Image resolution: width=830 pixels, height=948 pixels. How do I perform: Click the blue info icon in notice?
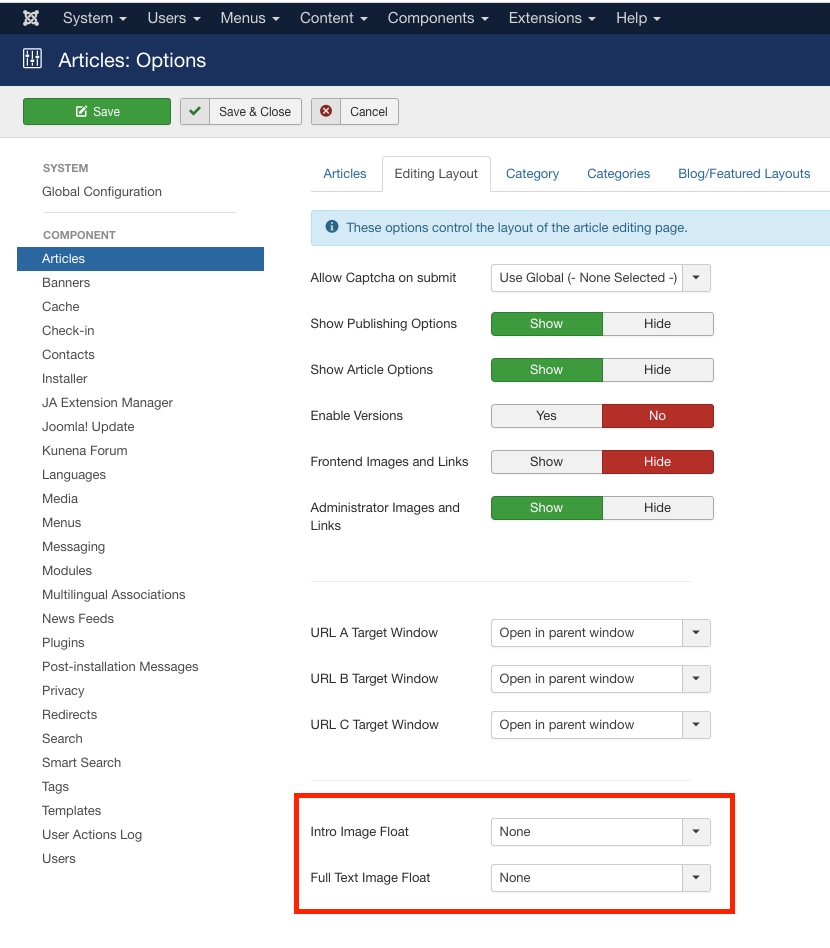click(x=331, y=228)
